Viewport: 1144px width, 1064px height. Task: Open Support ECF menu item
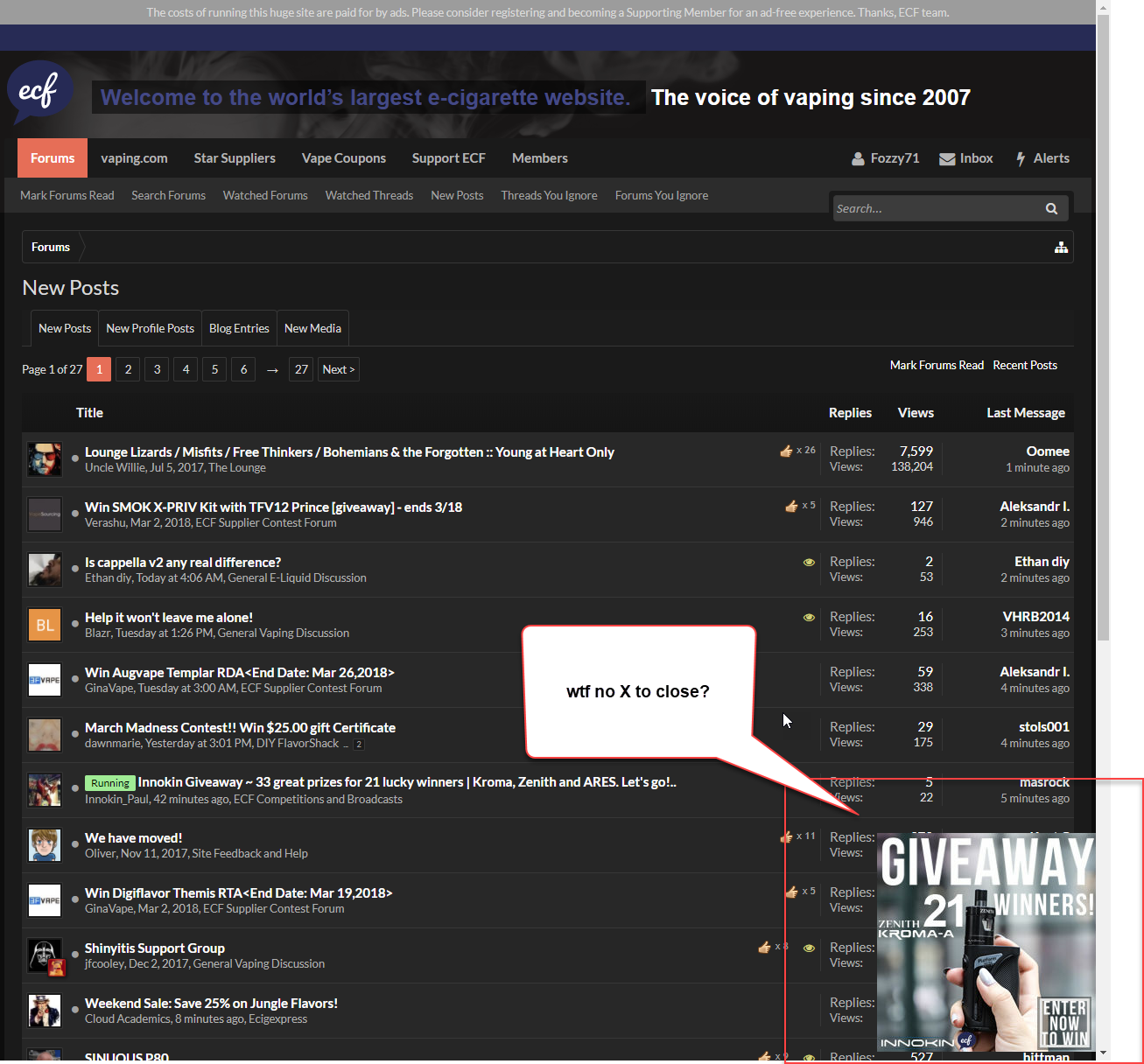point(449,158)
